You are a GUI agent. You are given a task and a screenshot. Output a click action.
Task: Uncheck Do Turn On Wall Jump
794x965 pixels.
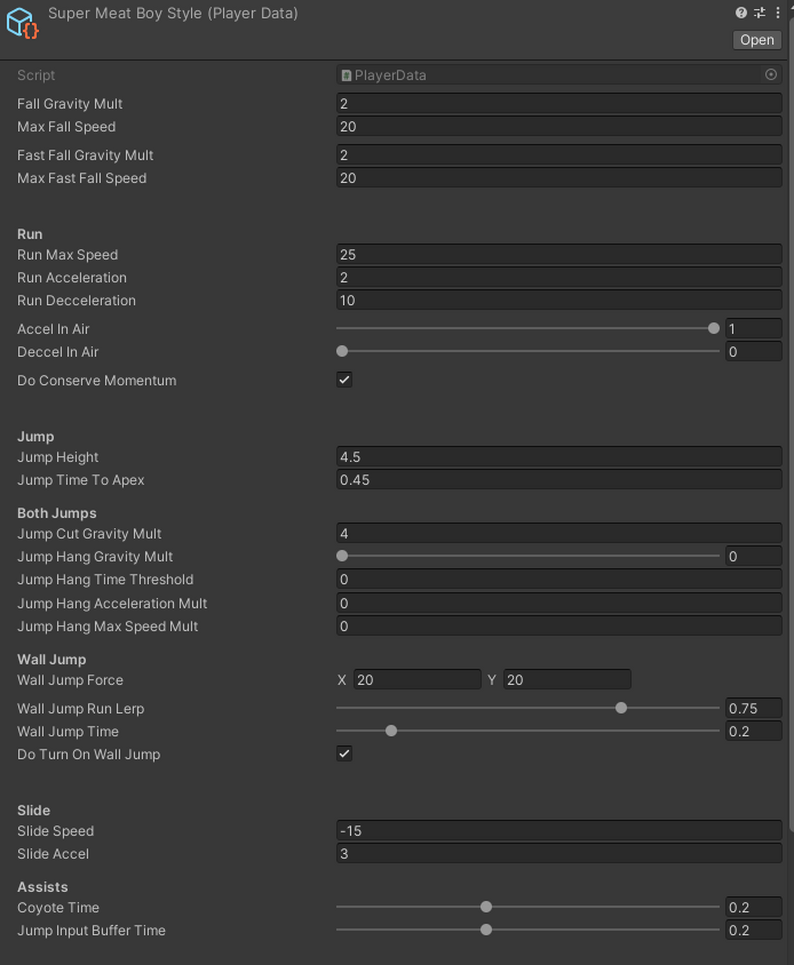pos(344,753)
